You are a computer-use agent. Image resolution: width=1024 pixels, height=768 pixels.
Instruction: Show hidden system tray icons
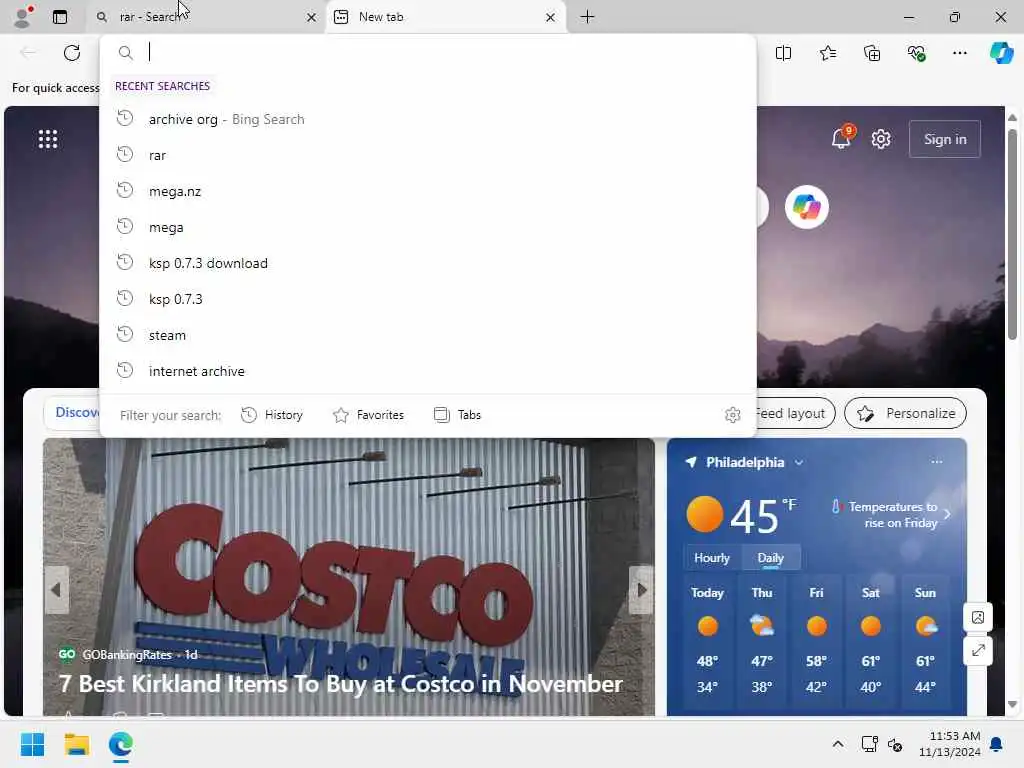pos(838,744)
